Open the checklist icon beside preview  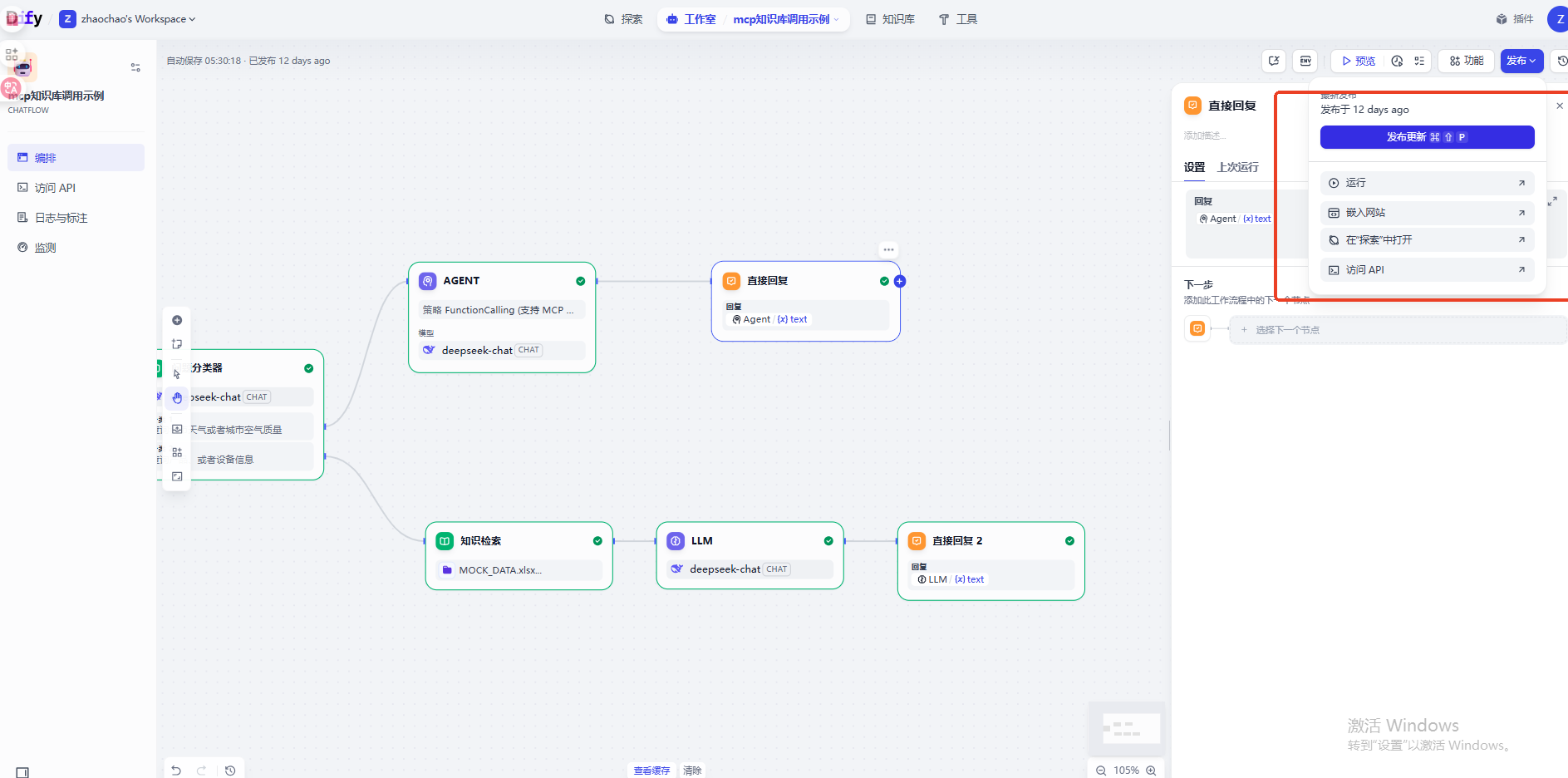[1419, 61]
